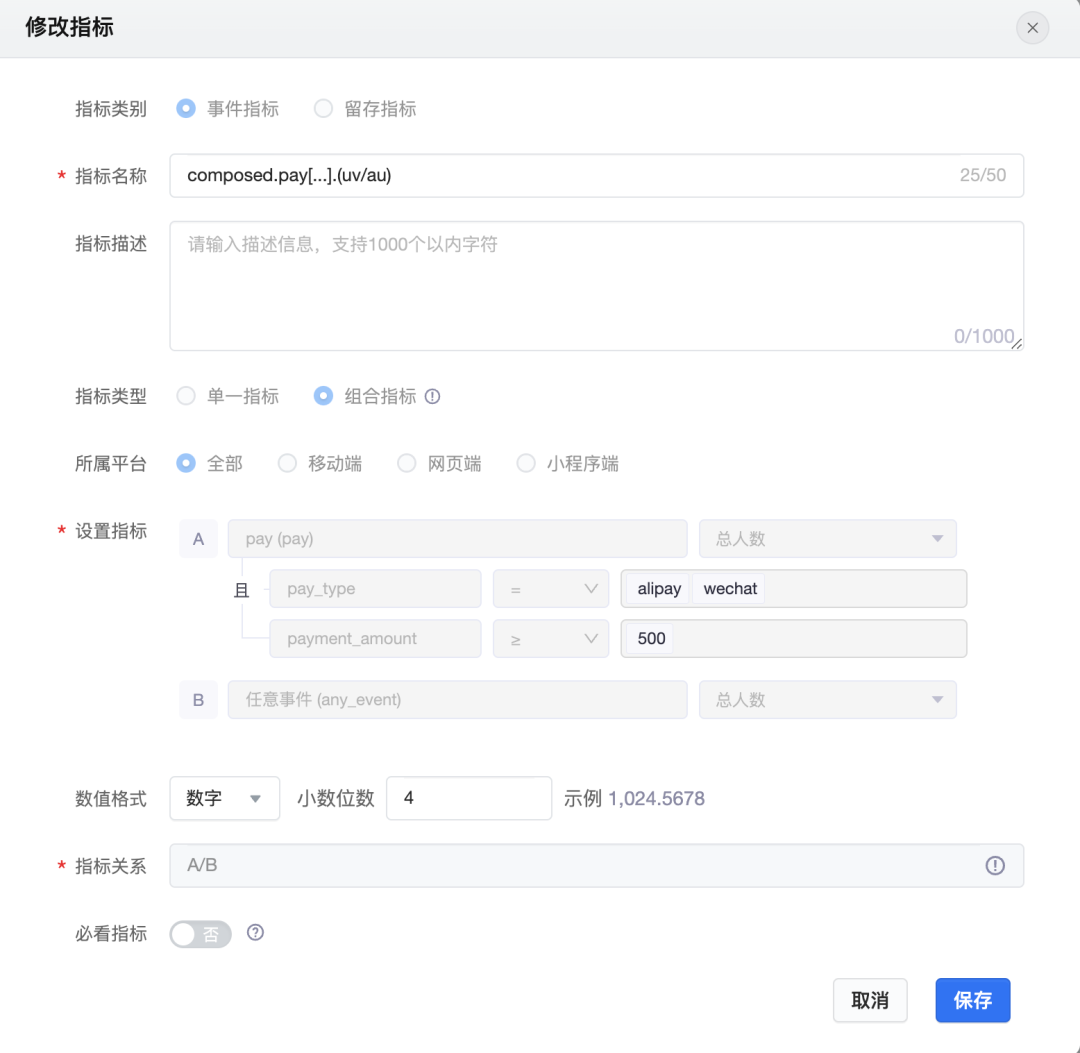This screenshot has width=1080, height=1053.
Task: Select 小程序端 platform option
Action: pyautogui.click(x=526, y=464)
